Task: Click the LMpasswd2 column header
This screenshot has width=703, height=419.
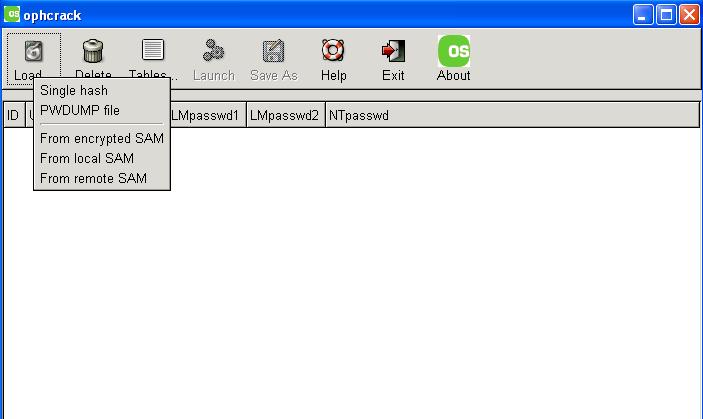Action: click(x=286, y=116)
